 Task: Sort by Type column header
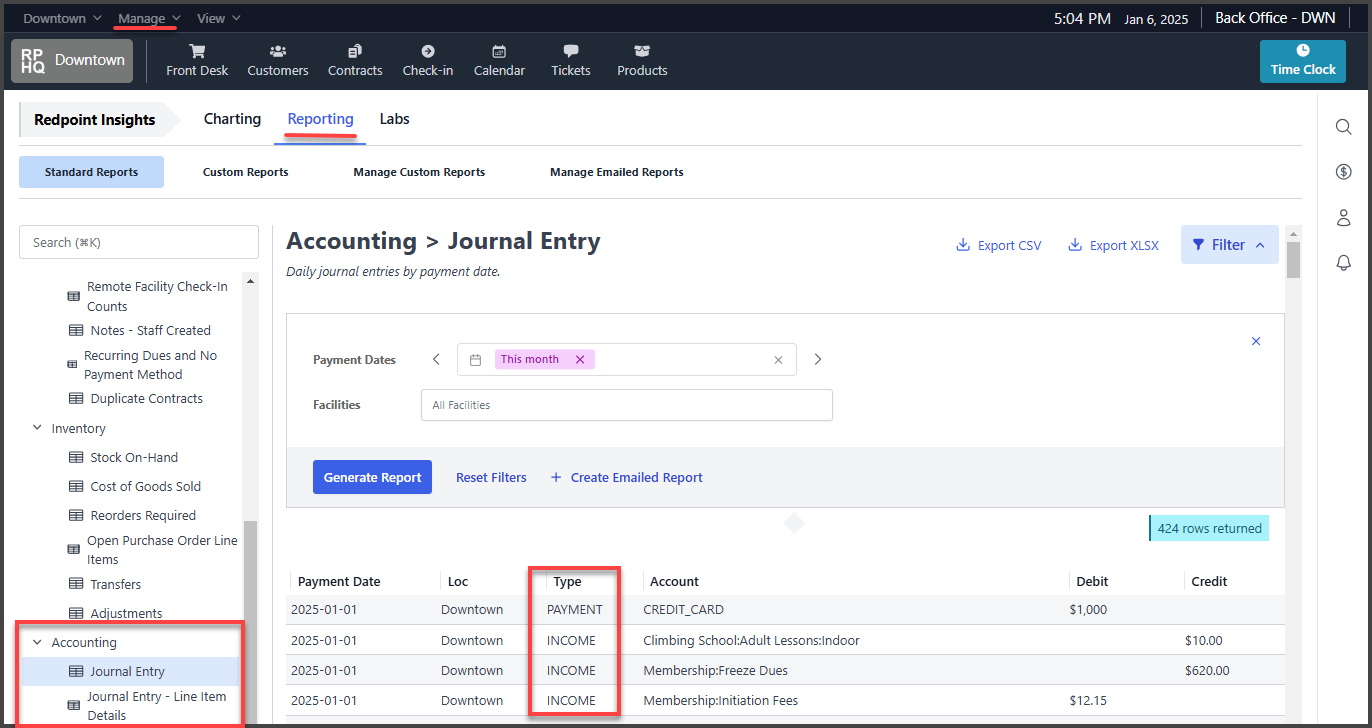pyautogui.click(x=567, y=581)
